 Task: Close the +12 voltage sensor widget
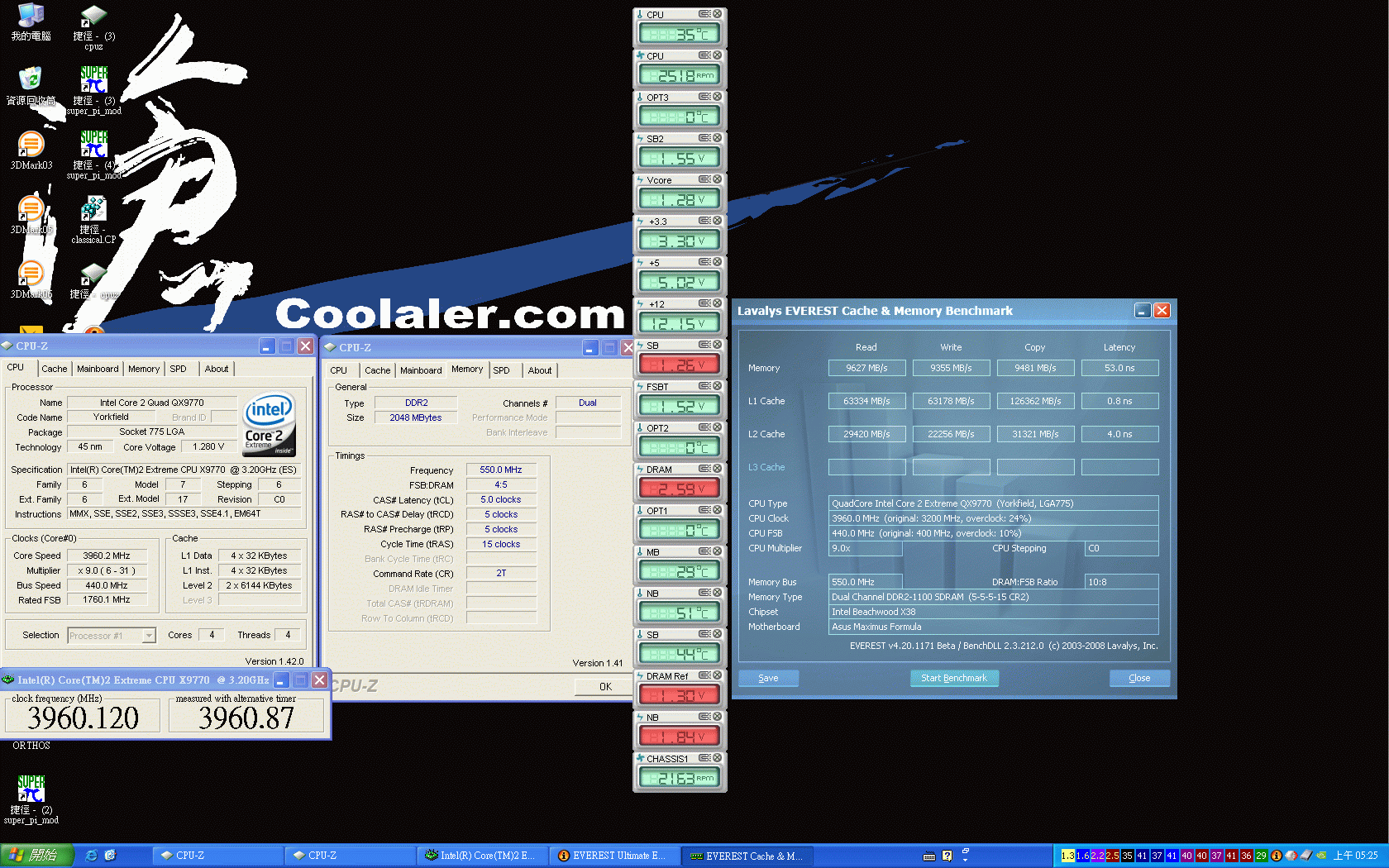pyautogui.click(x=718, y=303)
